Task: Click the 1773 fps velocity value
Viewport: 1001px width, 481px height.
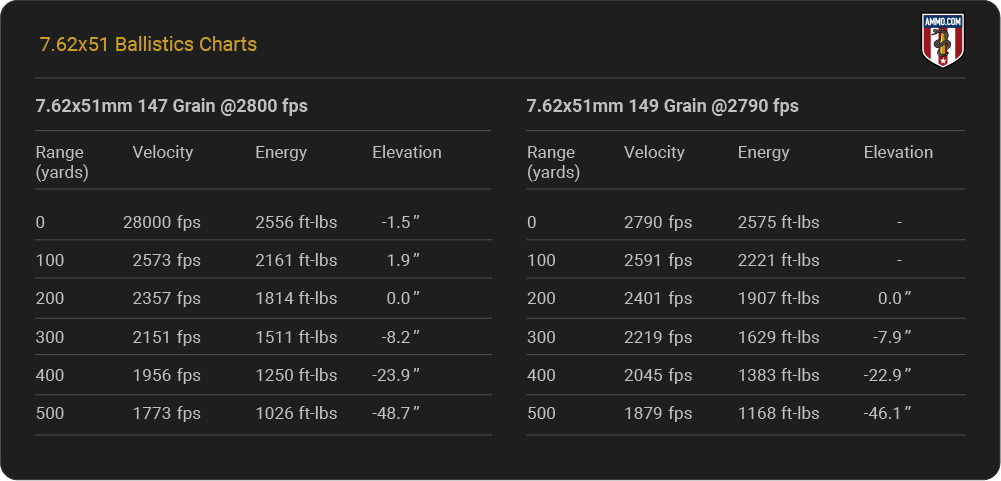Action: [x=166, y=413]
